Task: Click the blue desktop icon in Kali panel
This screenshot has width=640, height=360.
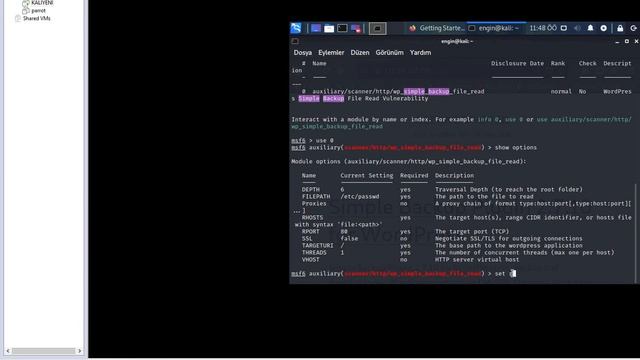Action: (316, 28)
